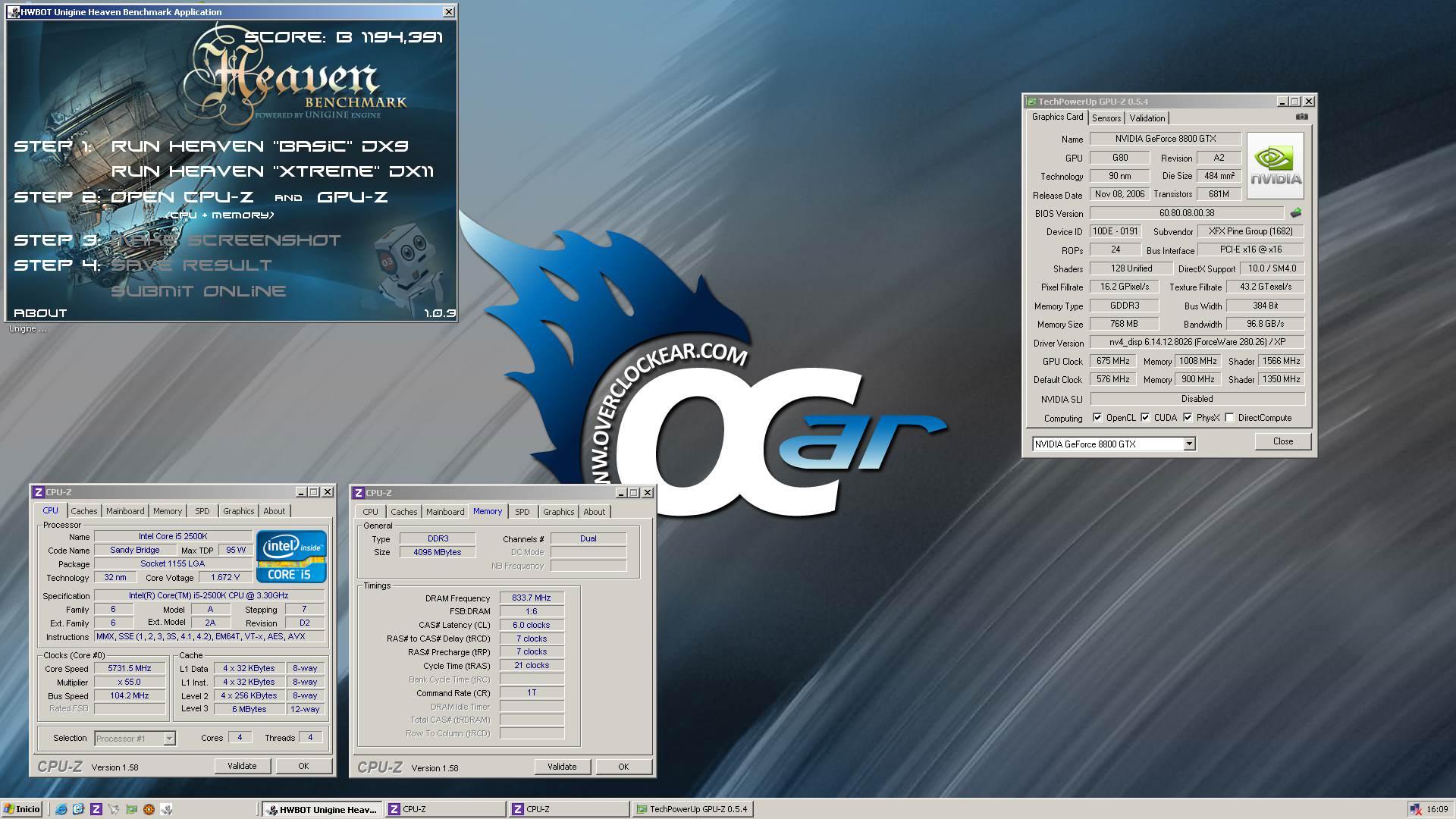This screenshot has width=1456, height=819.
Task: Open About tab in left CPU-Z window
Action: 275,511
